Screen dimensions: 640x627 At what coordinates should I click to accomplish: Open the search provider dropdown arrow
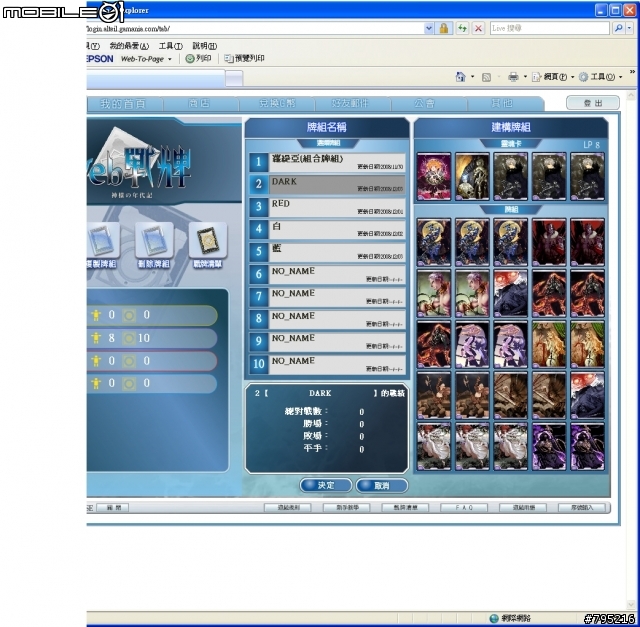tap(629, 28)
